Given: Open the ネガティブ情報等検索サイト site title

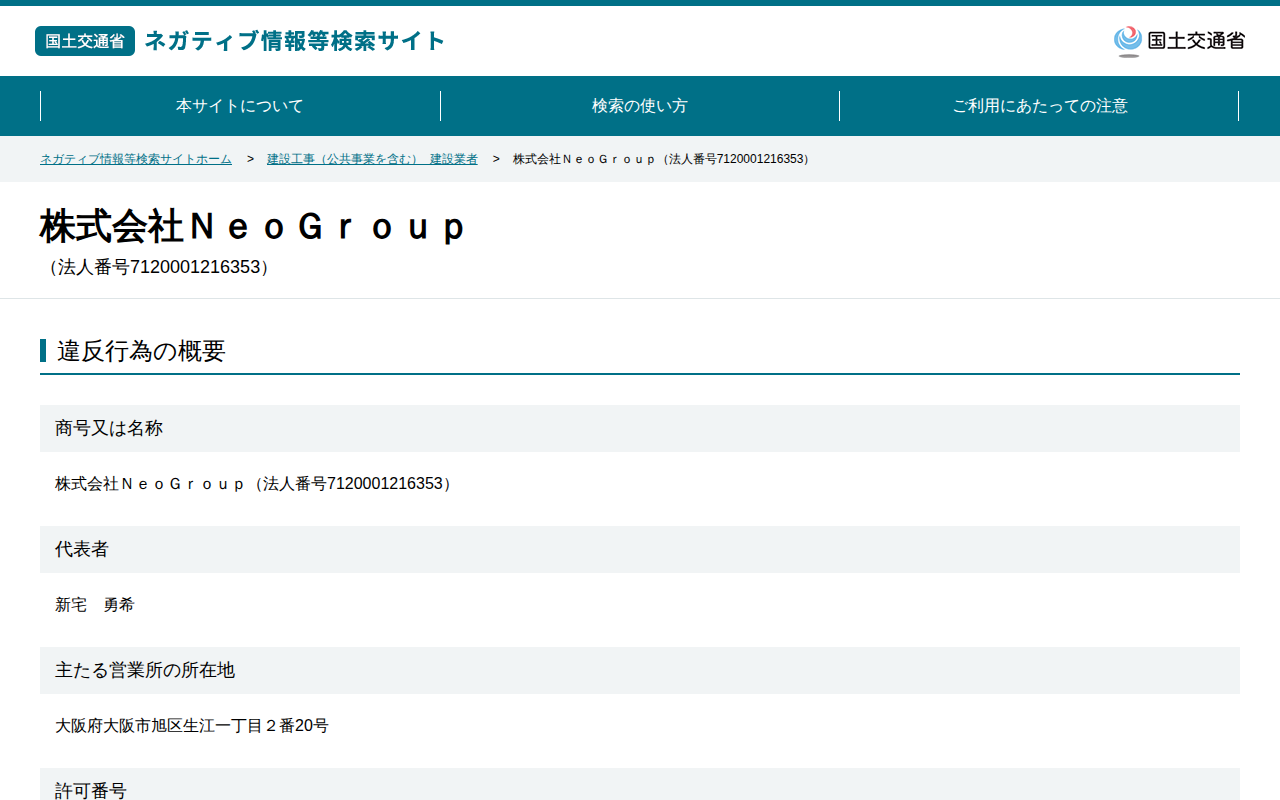Looking at the screenshot, I should click(x=295, y=41).
